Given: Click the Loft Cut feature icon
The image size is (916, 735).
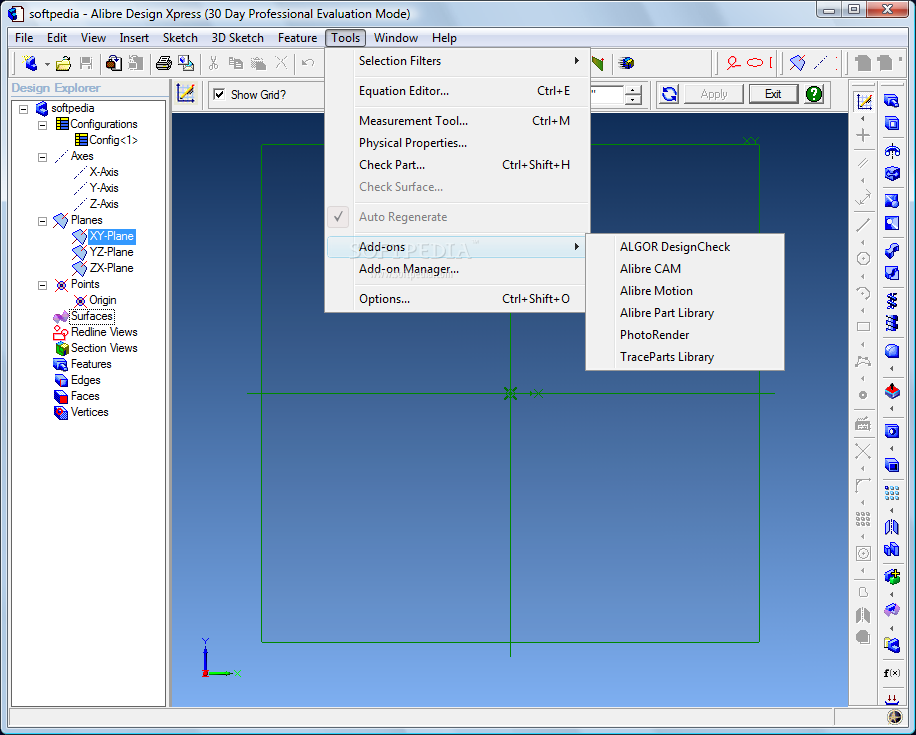Looking at the screenshot, I should (891, 223).
